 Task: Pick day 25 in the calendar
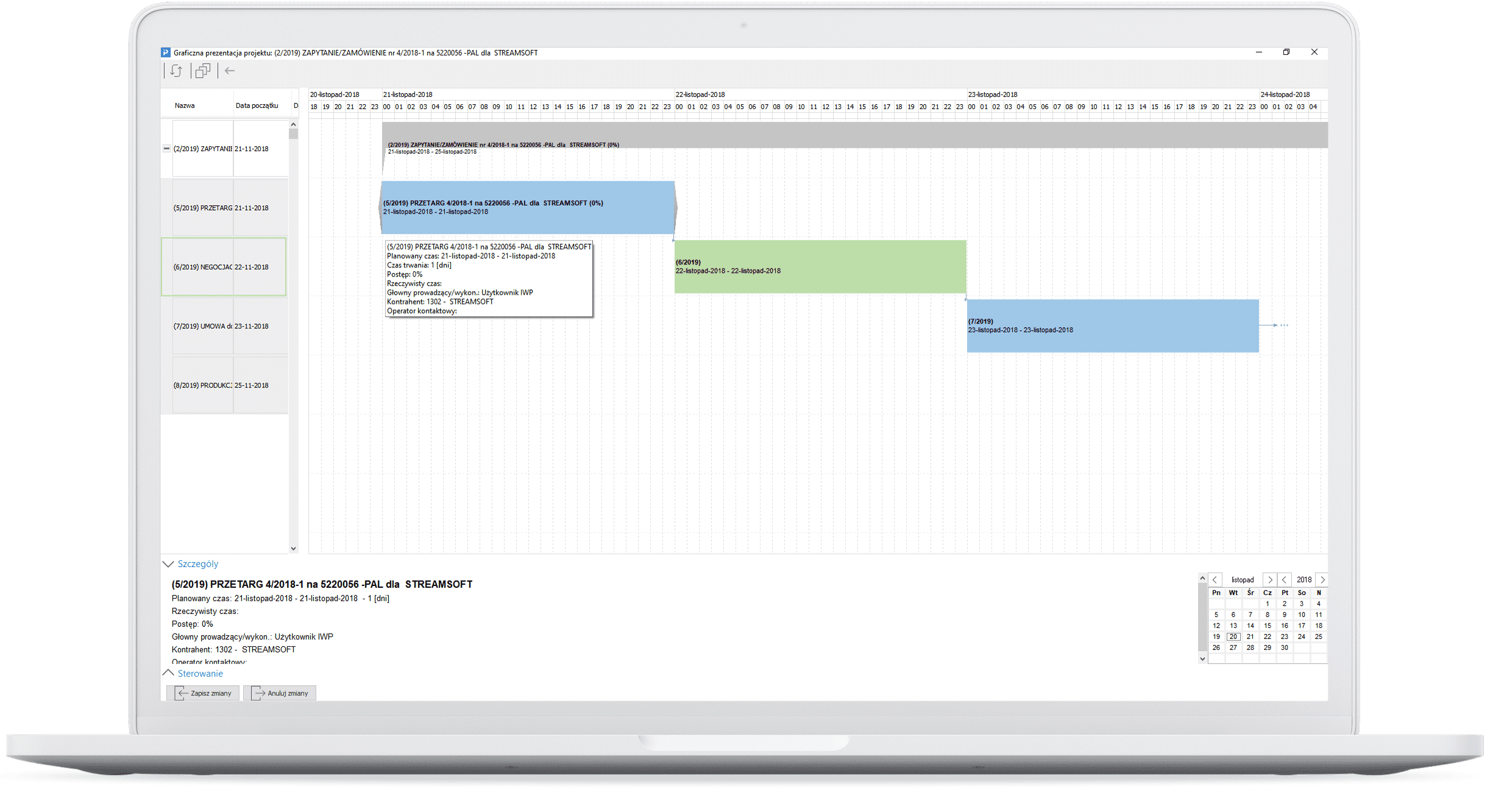[1319, 637]
